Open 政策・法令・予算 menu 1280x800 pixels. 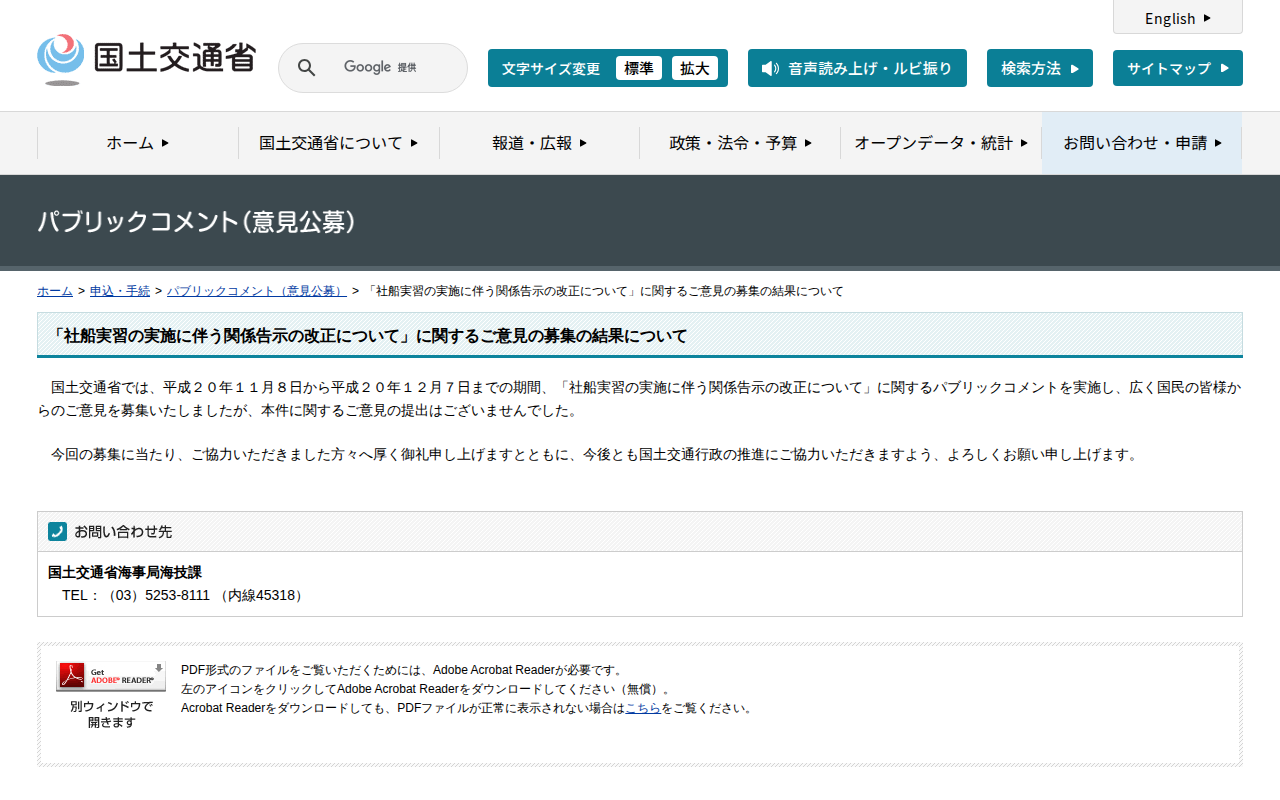pyautogui.click(x=741, y=143)
